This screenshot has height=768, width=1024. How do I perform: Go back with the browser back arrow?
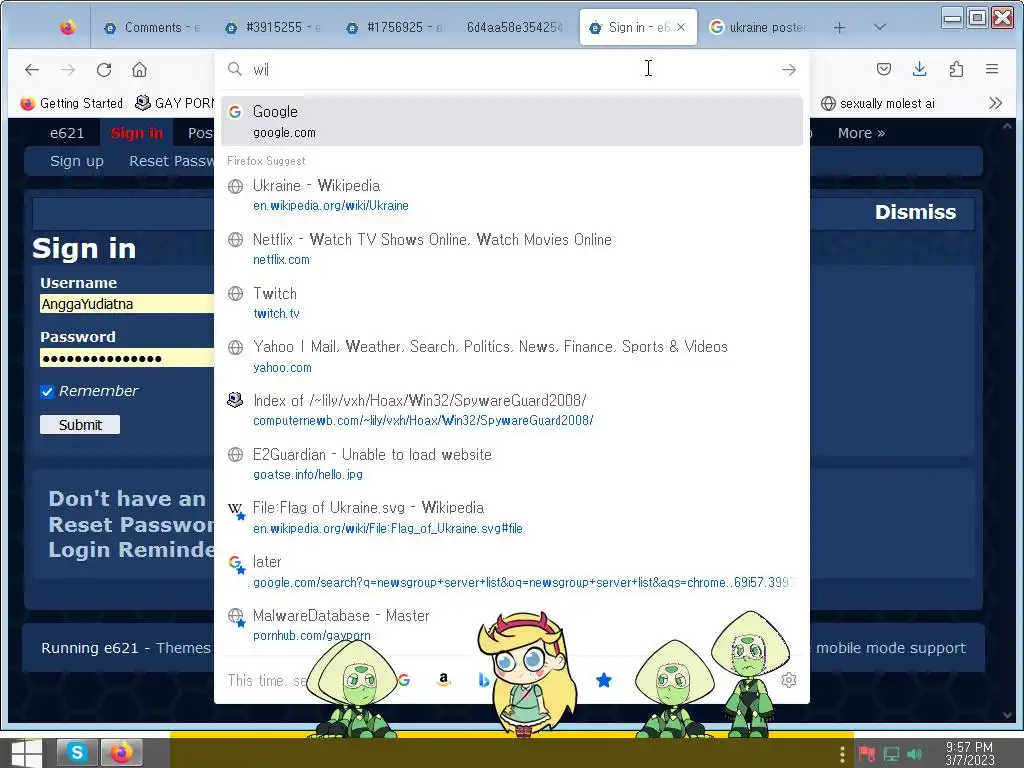[31, 69]
